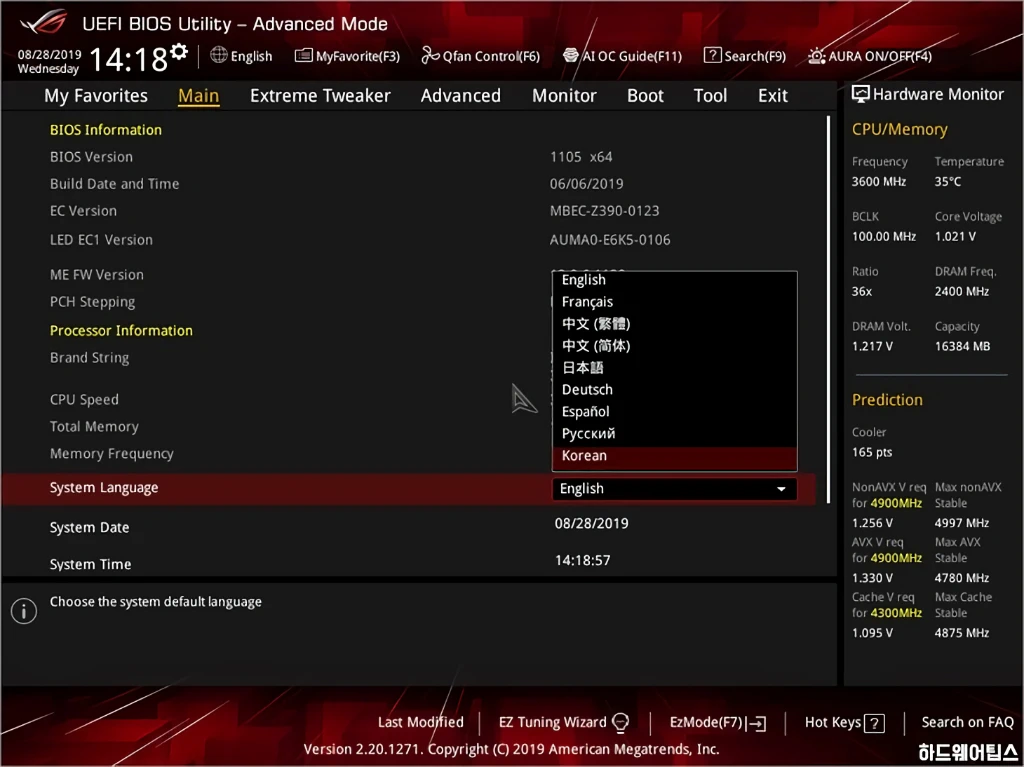The image size is (1024, 767).
Task: Switch to the Boot tab
Action: click(x=645, y=96)
